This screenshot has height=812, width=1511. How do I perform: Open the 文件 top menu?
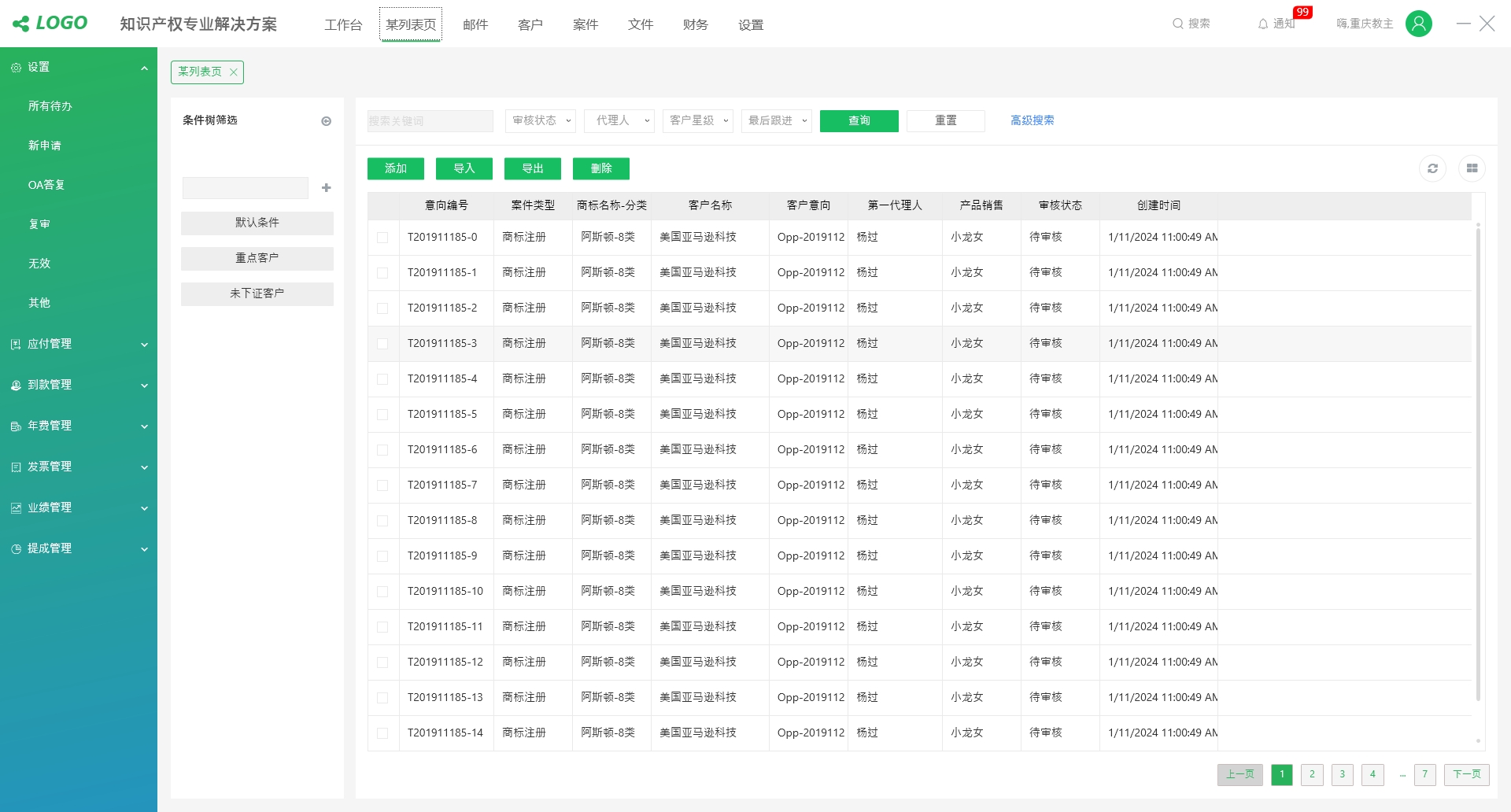641,24
